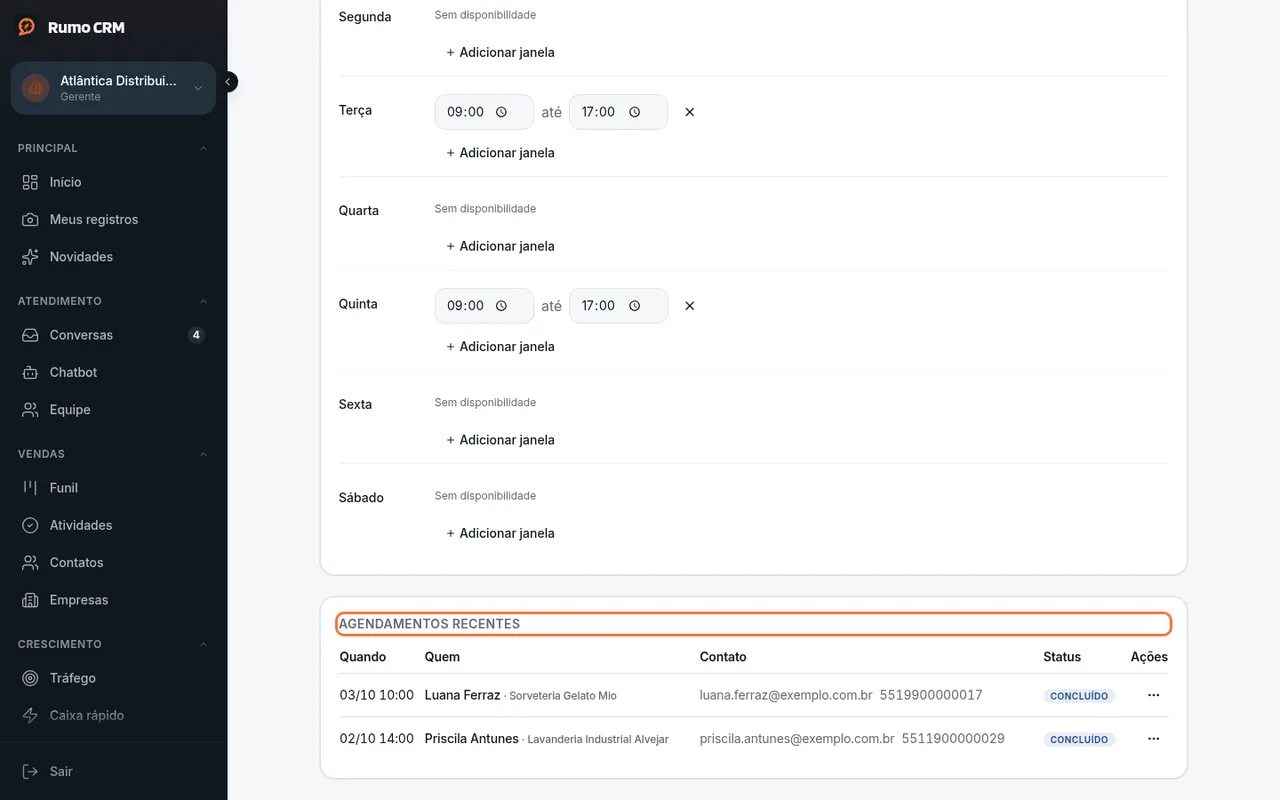Collapse the VENDAS section
Viewport: 1280px width, 800px height.
click(203, 454)
